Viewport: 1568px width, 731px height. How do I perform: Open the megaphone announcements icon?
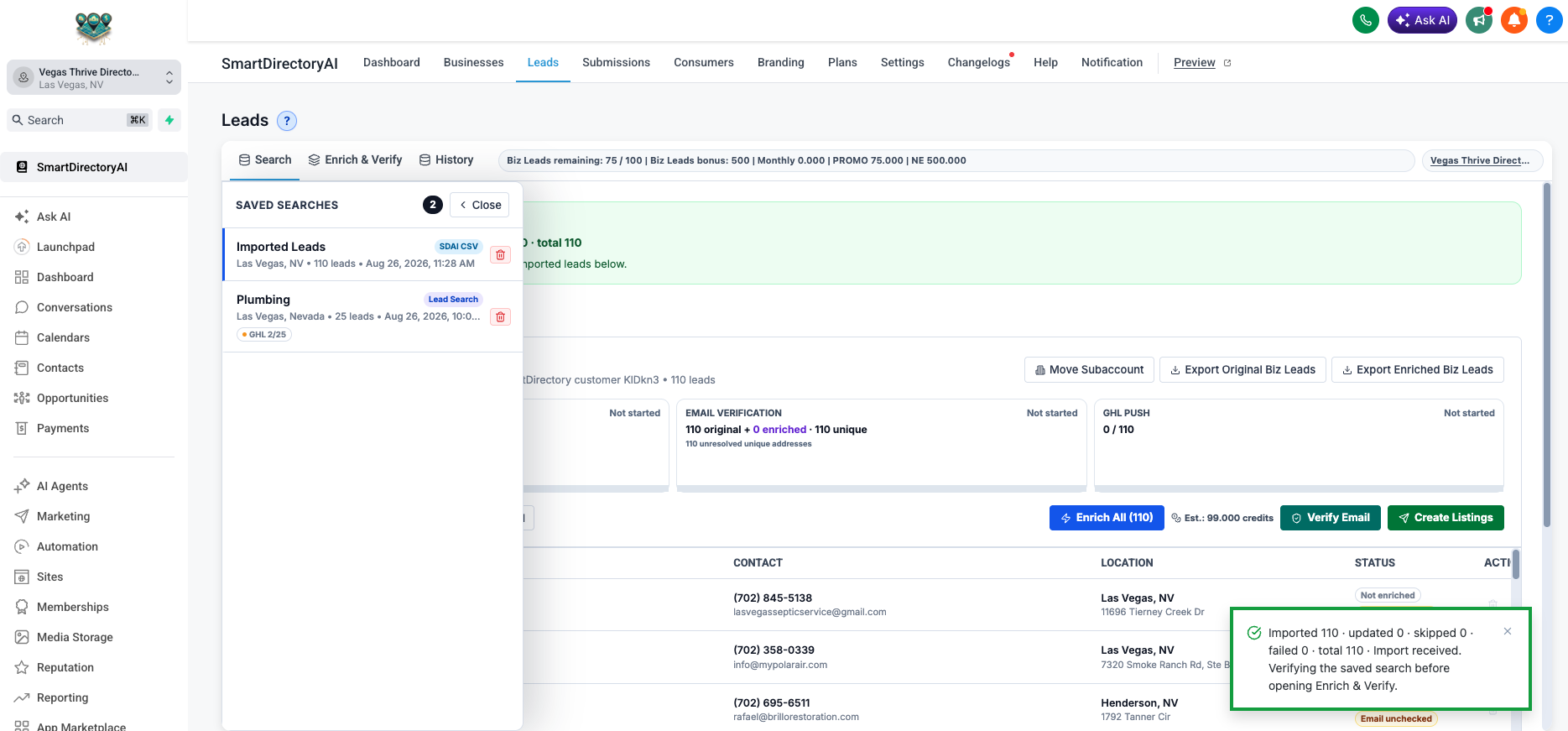pos(1478,20)
